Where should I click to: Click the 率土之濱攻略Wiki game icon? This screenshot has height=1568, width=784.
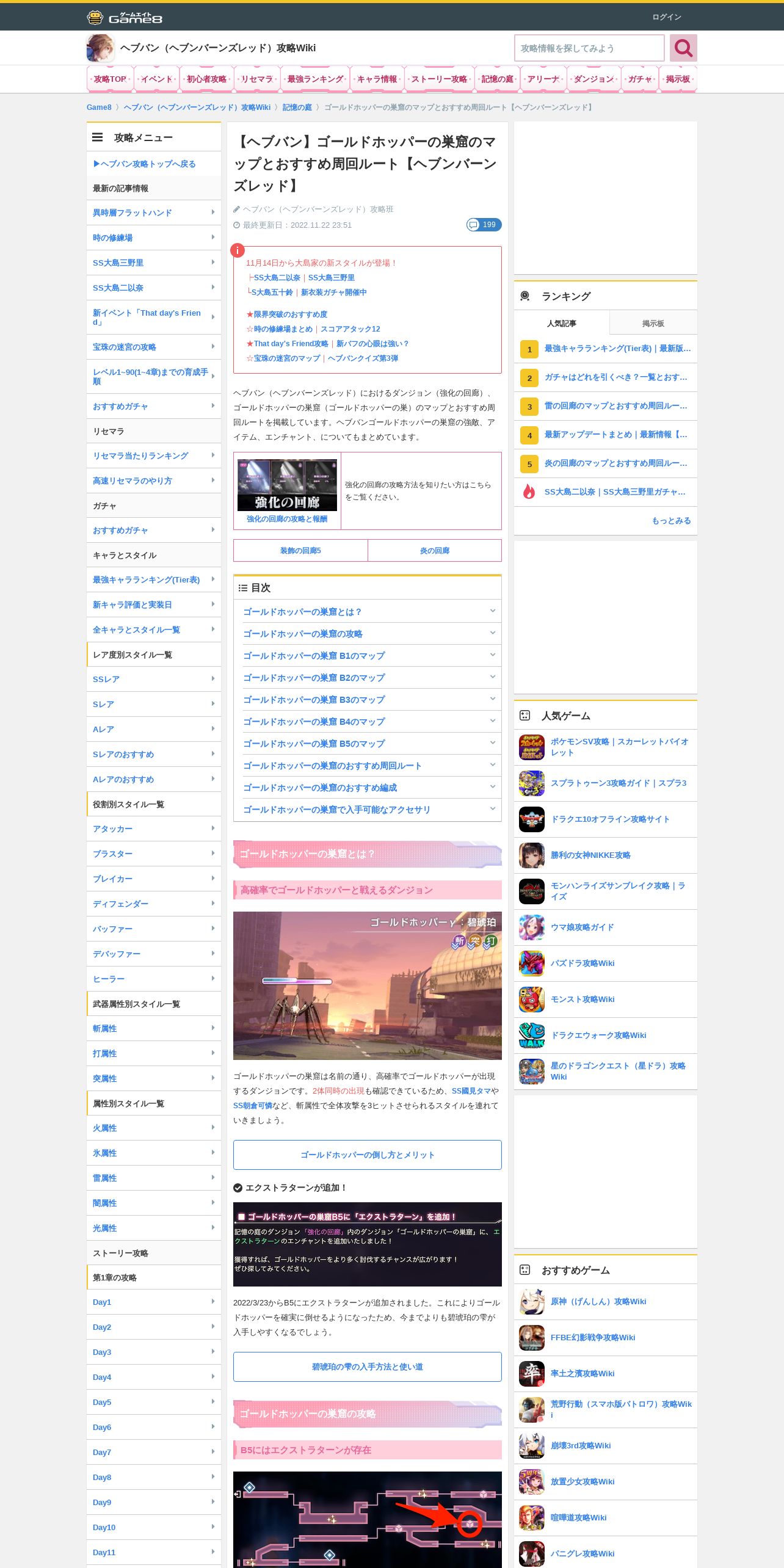tap(532, 1374)
